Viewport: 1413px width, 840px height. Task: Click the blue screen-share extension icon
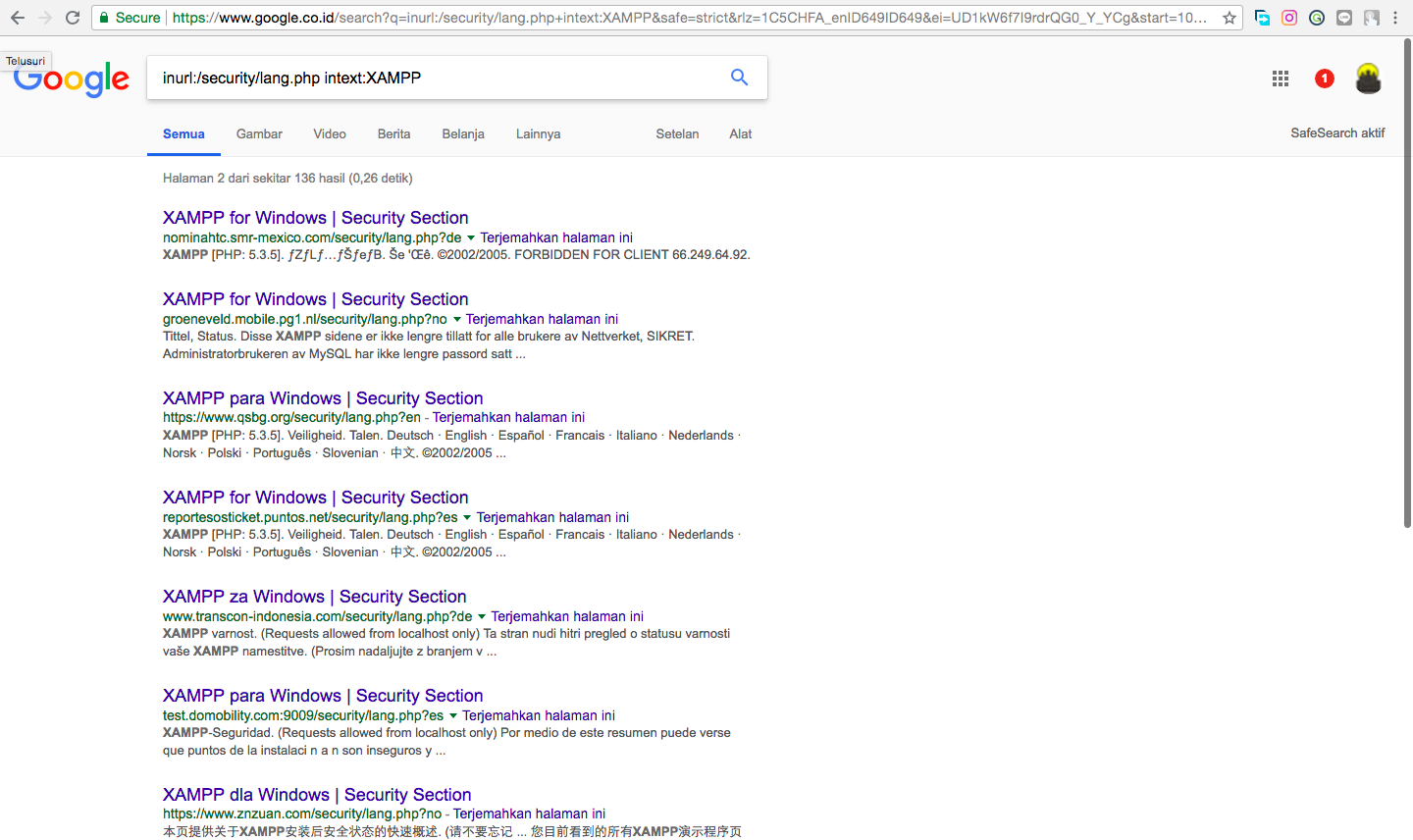(x=1262, y=18)
